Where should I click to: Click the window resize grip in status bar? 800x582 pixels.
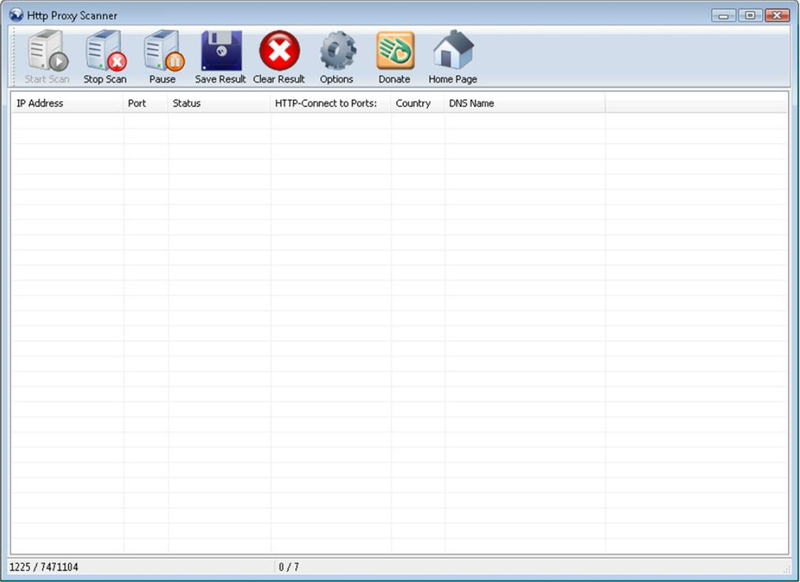point(786,569)
